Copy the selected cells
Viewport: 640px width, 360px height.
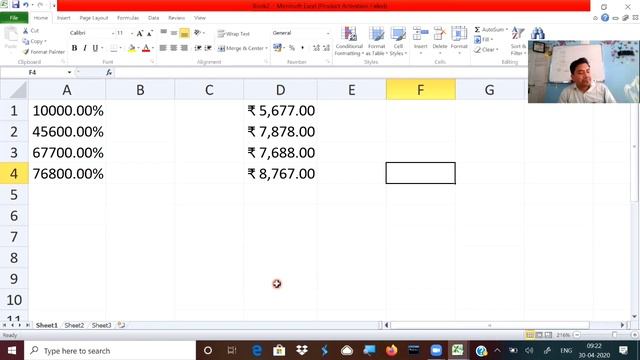(x=35, y=41)
